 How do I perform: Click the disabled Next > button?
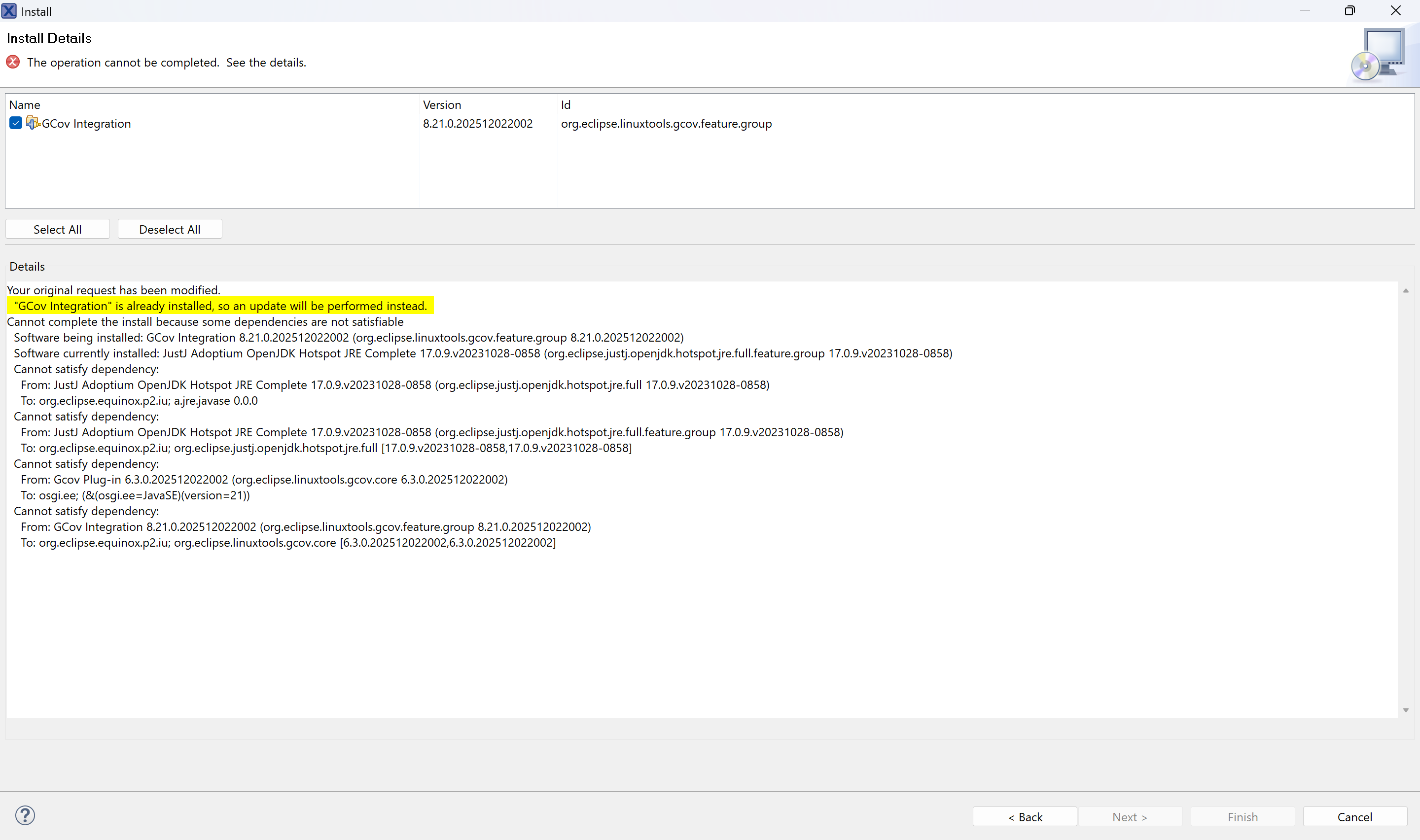tap(1130, 817)
